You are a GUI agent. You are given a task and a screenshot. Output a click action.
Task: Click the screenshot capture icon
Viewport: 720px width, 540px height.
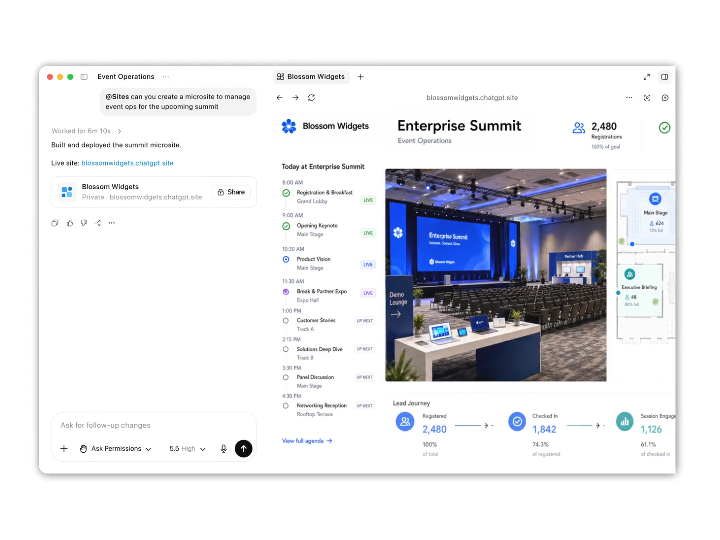click(x=647, y=98)
